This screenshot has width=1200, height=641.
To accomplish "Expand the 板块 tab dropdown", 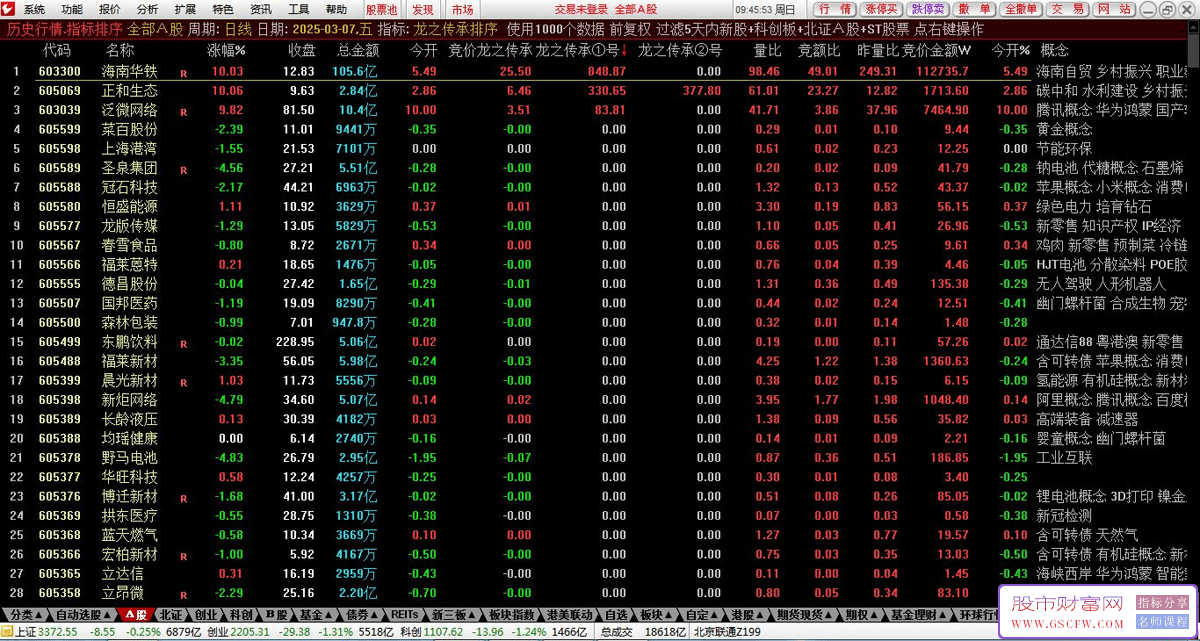I will coord(657,614).
